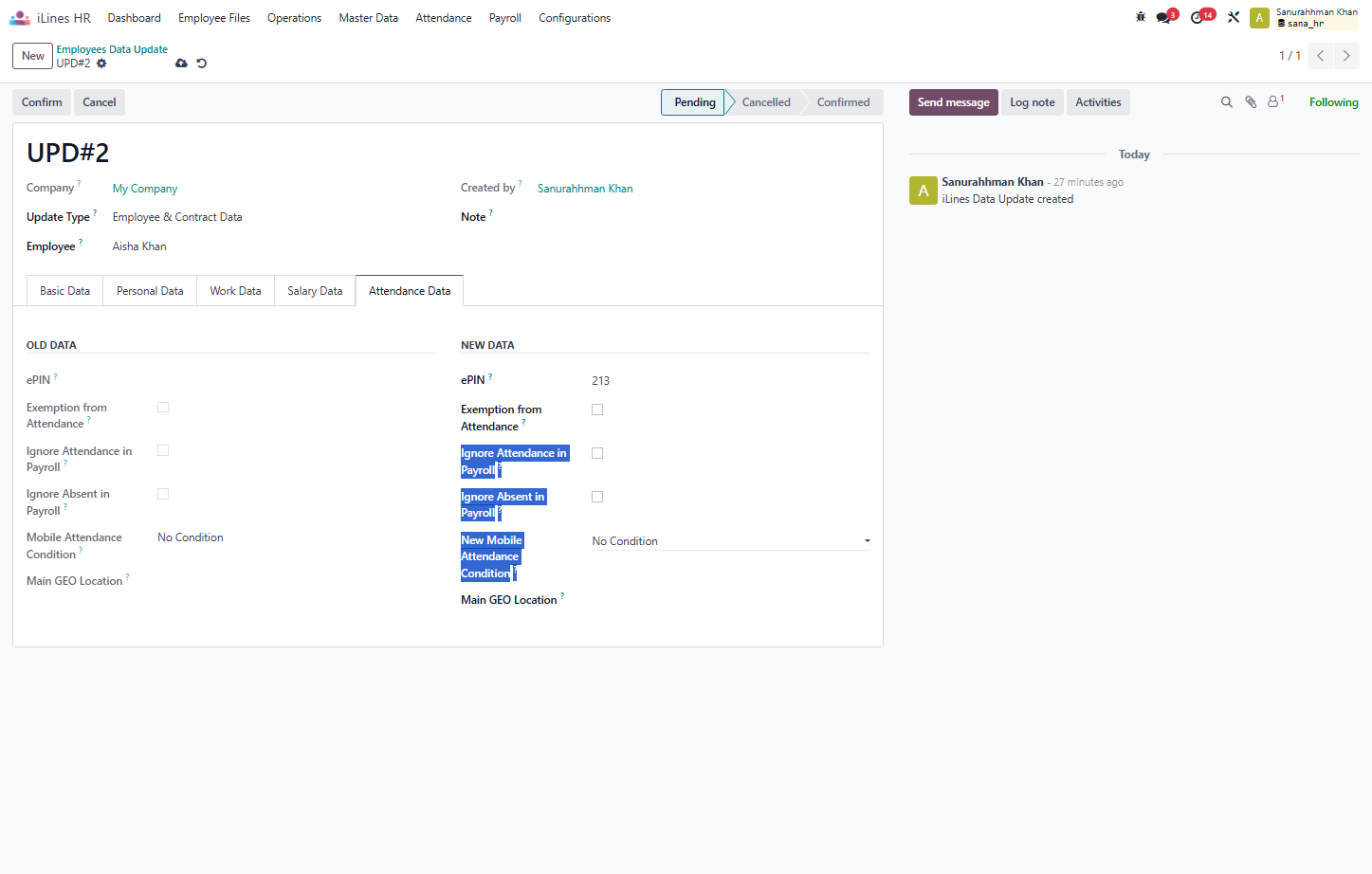The image size is (1372, 874).
Task: Click the new ePIN field value 213
Action: coord(731,381)
